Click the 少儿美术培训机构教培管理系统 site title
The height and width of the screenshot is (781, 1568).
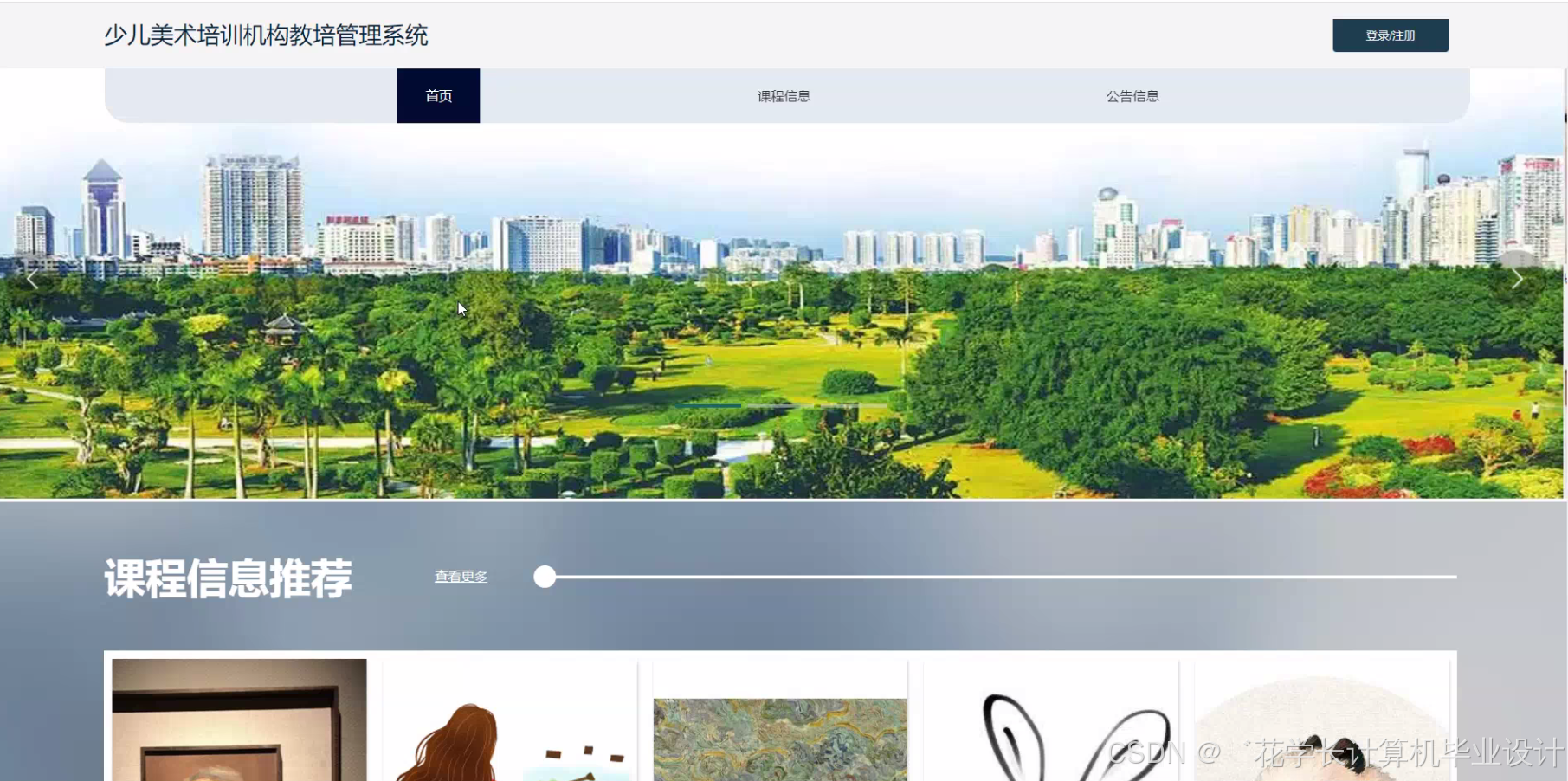point(266,35)
